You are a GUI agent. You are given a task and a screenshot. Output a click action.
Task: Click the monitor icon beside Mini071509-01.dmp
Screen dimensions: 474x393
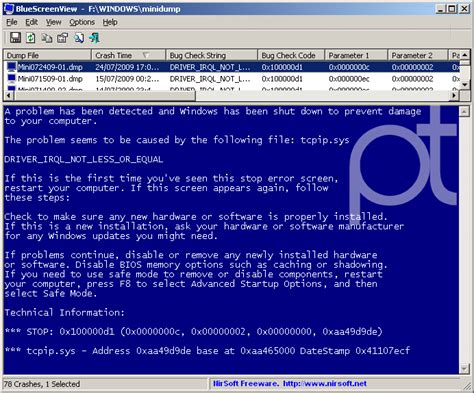[12, 79]
